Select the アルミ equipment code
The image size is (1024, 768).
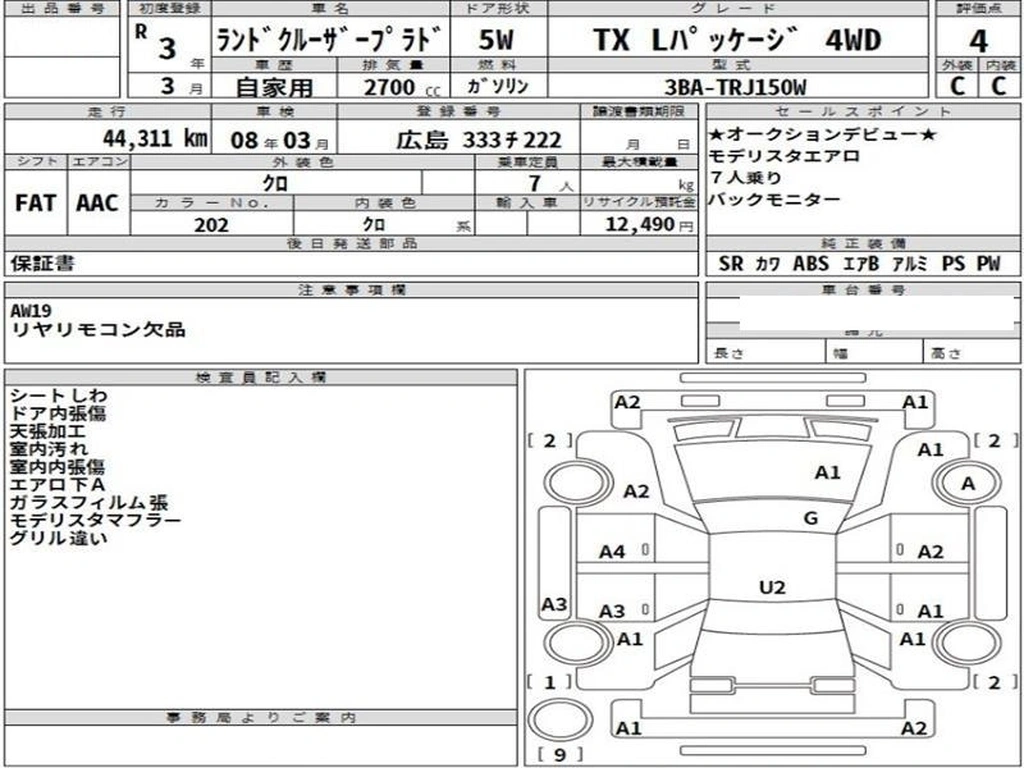910,264
